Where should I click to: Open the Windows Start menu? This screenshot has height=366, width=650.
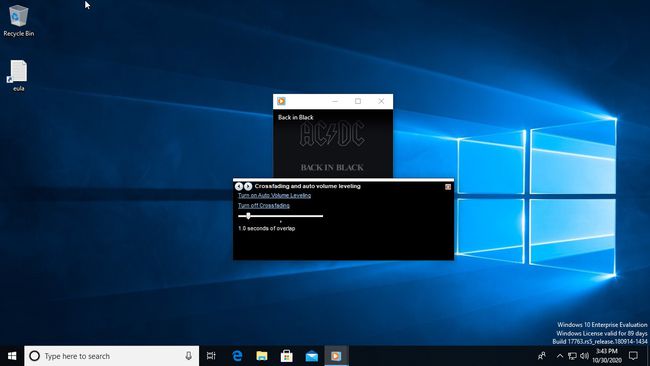point(12,356)
